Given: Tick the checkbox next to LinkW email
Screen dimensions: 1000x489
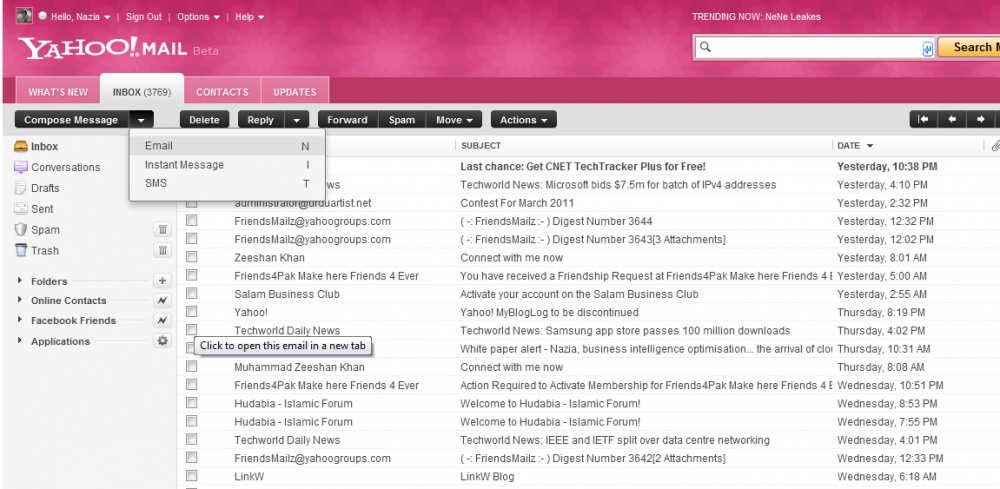Looking at the screenshot, I should tap(192, 476).
